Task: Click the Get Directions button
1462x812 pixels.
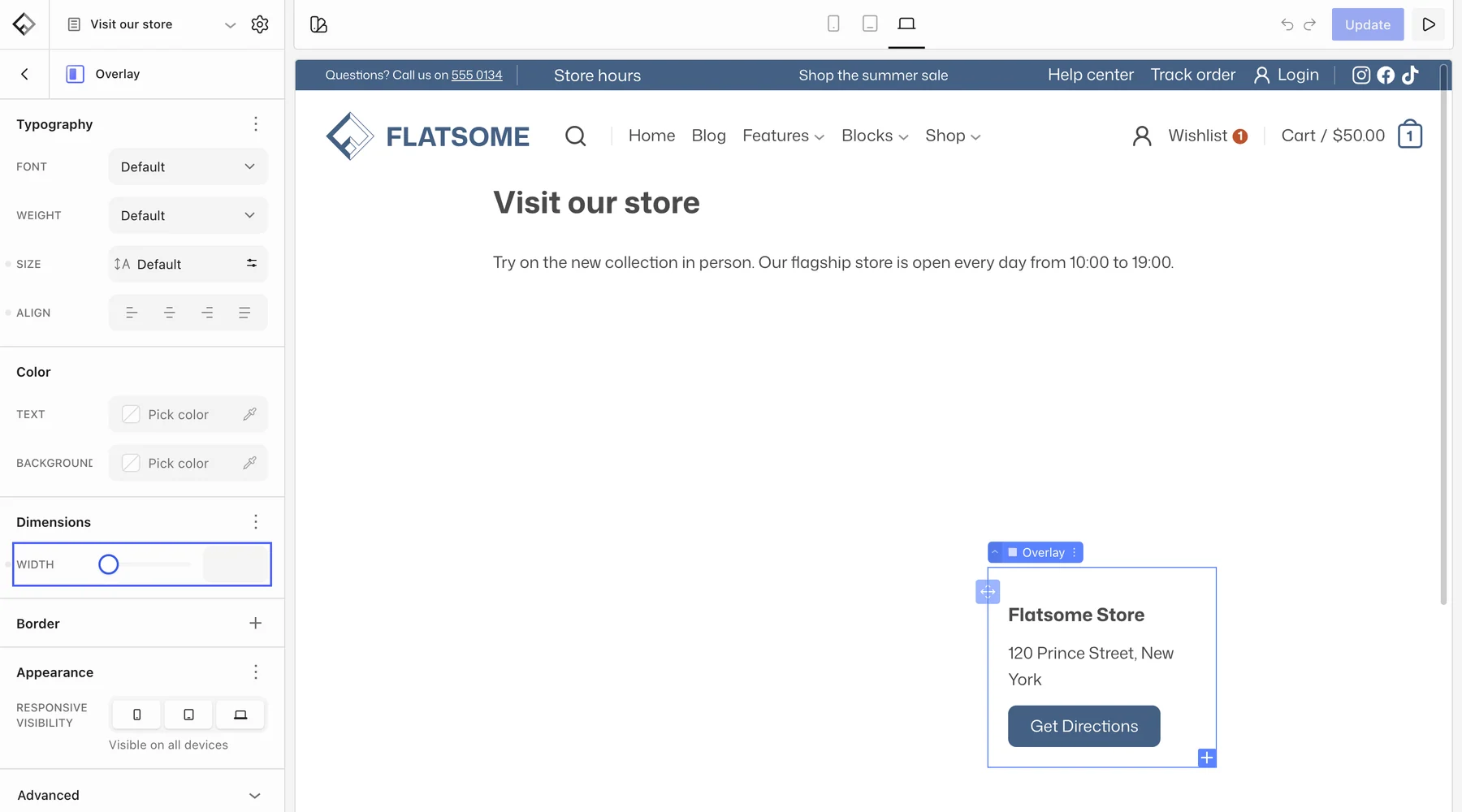Action: coord(1084,726)
